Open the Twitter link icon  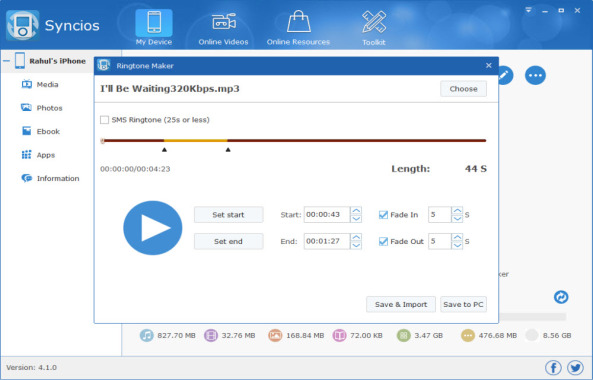click(x=575, y=367)
